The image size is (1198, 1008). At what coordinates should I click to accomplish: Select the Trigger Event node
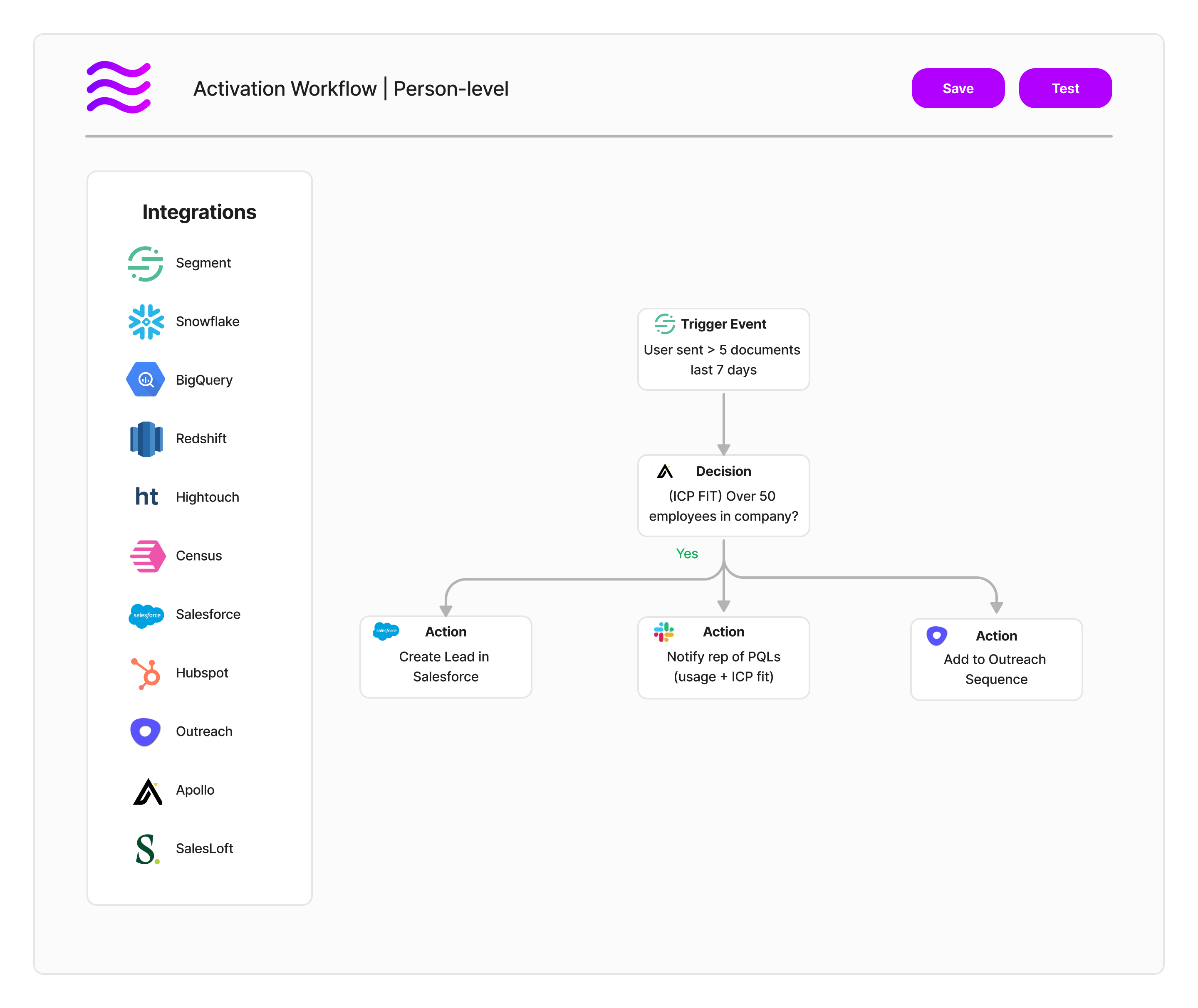(x=723, y=350)
